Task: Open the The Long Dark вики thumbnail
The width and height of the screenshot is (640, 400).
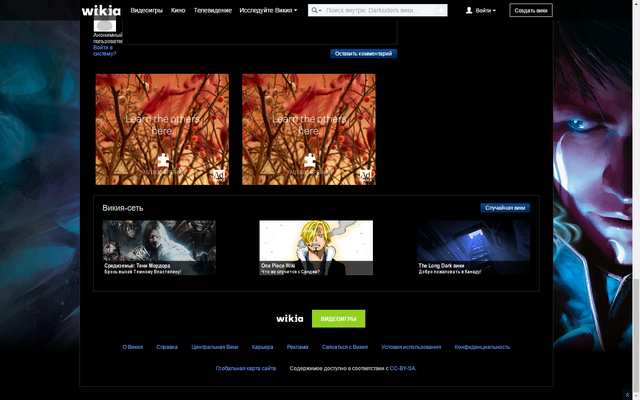Action: 473,247
